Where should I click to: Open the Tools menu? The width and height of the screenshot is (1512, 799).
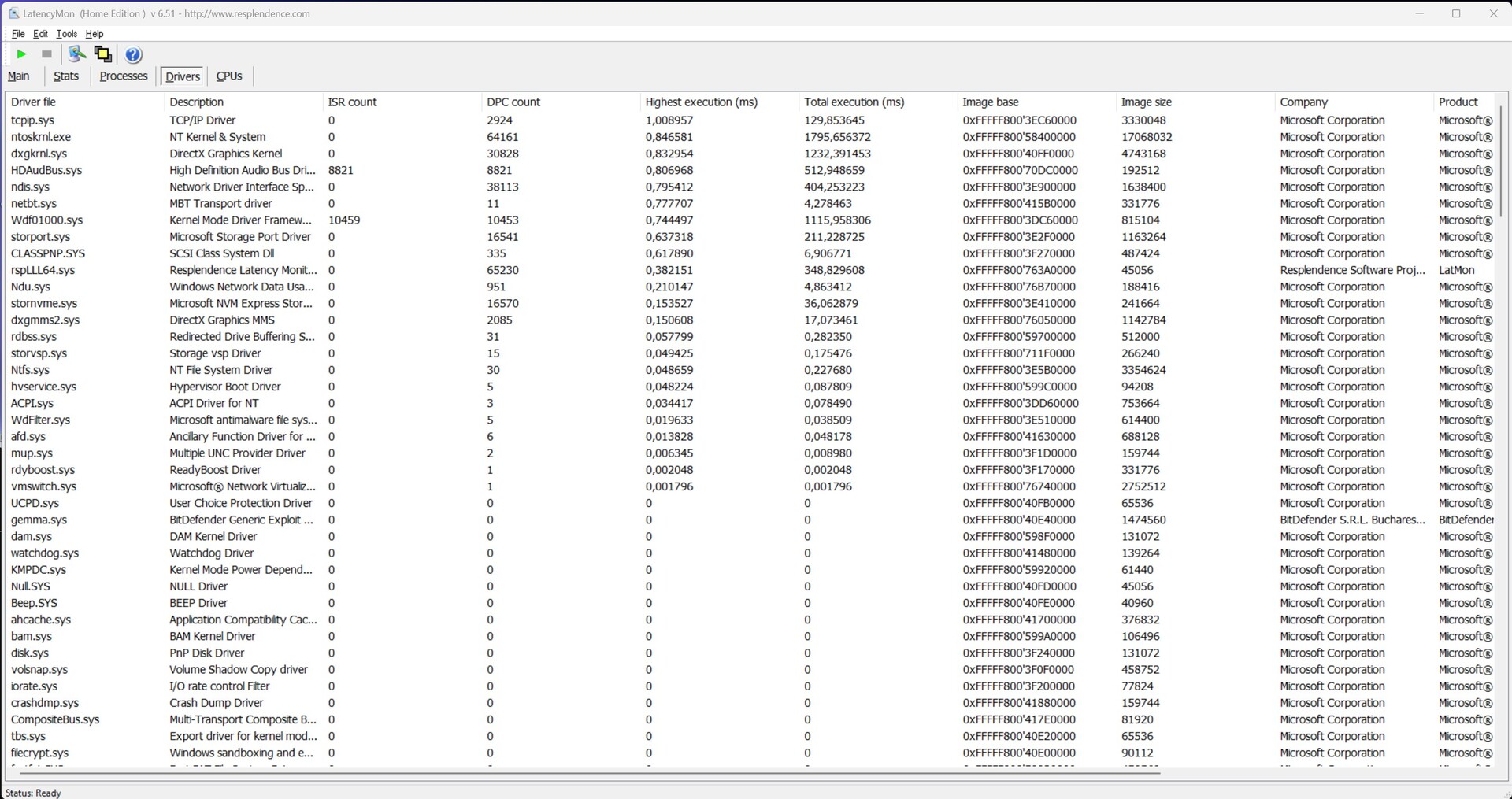click(67, 34)
